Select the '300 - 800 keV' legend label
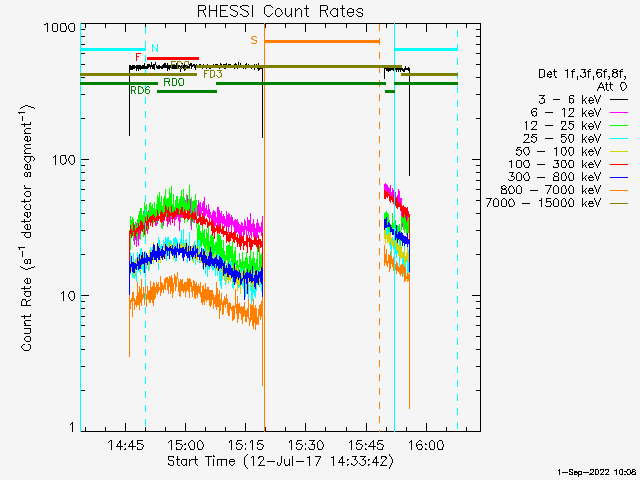Image resolution: width=640 pixels, height=480 pixels. pyautogui.click(x=555, y=177)
